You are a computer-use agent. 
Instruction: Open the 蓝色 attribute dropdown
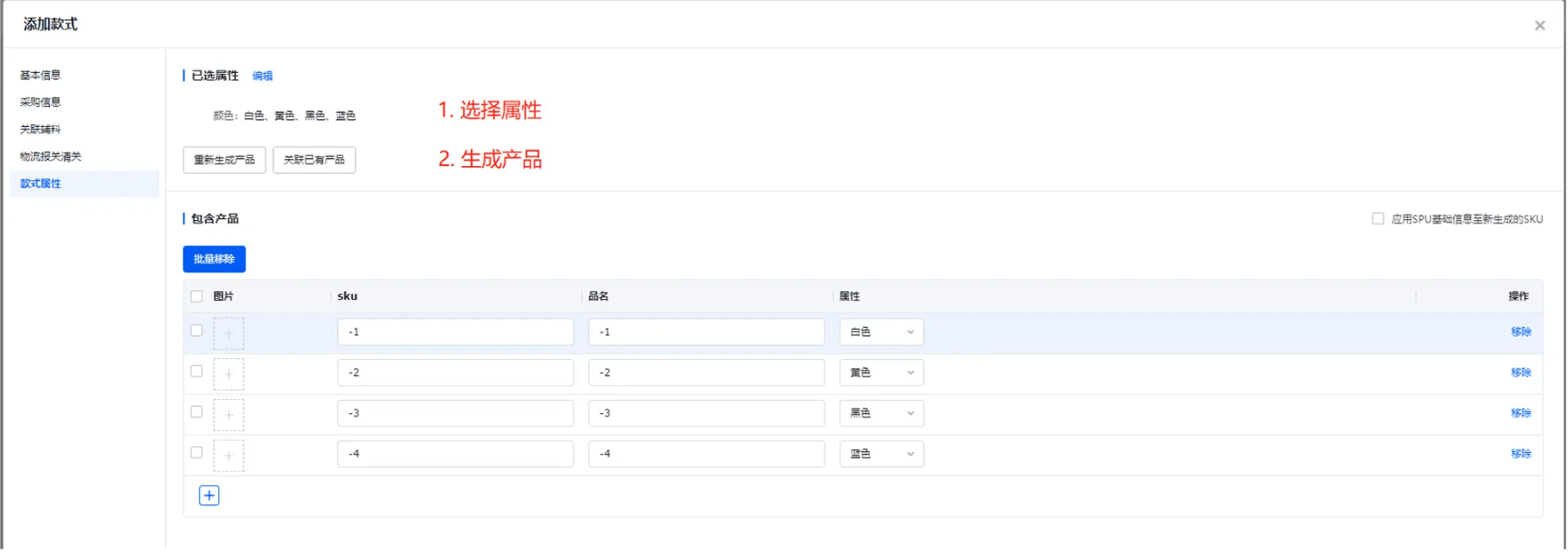click(x=881, y=454)
